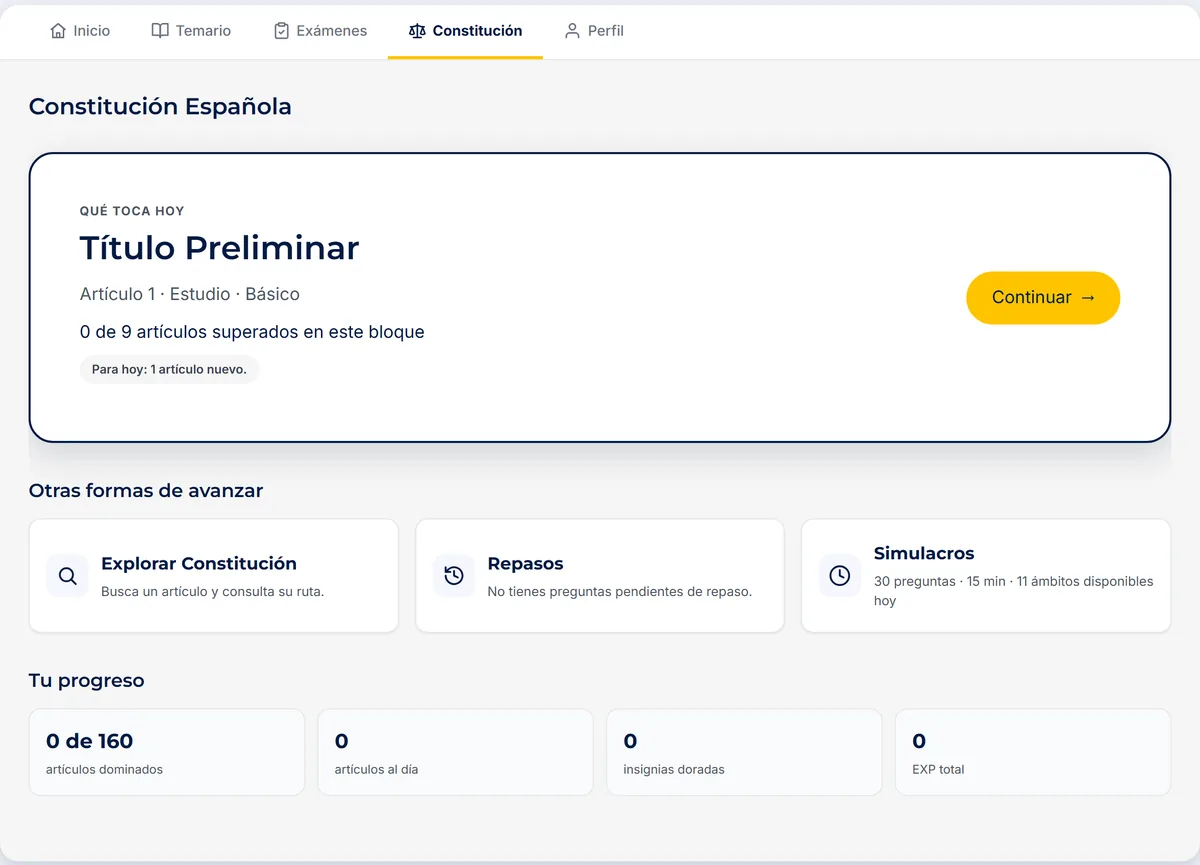Click 'Busca un artículo y consulta su ruta.'

tap(212, 591)
